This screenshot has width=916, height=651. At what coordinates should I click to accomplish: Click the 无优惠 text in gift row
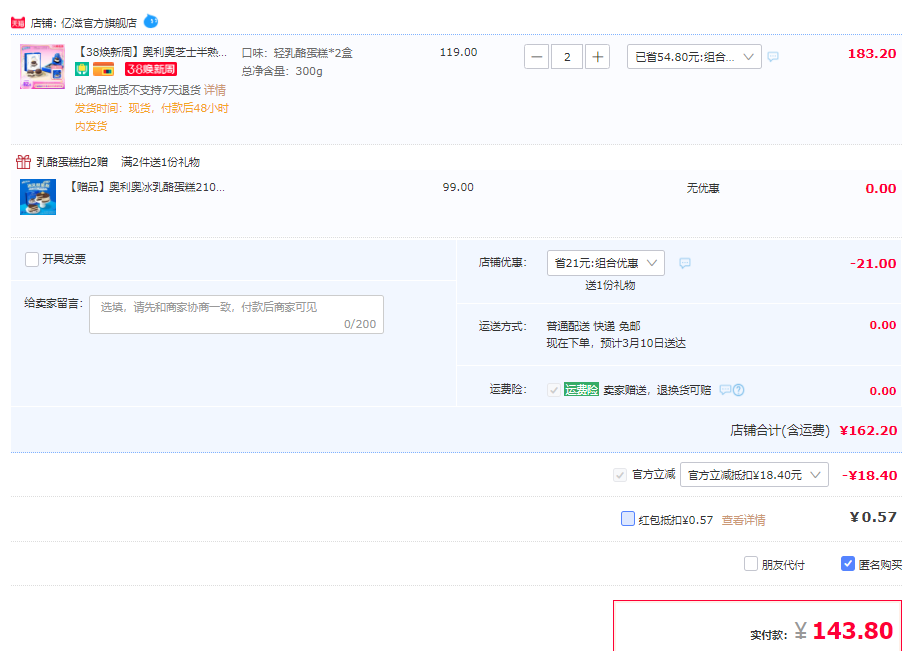click(703, 188)
